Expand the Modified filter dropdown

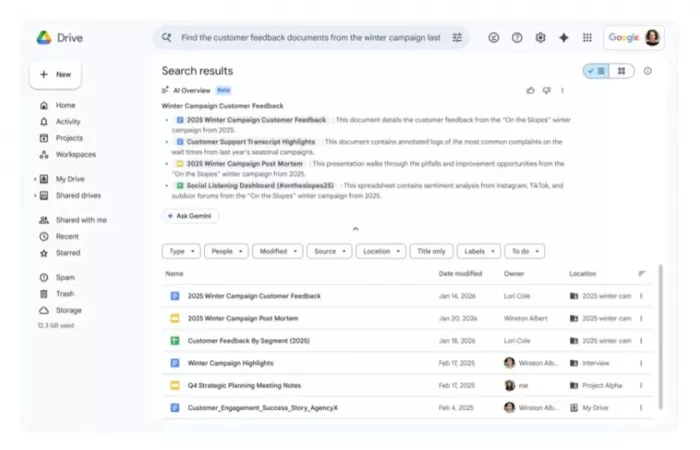tap(277, 251)
